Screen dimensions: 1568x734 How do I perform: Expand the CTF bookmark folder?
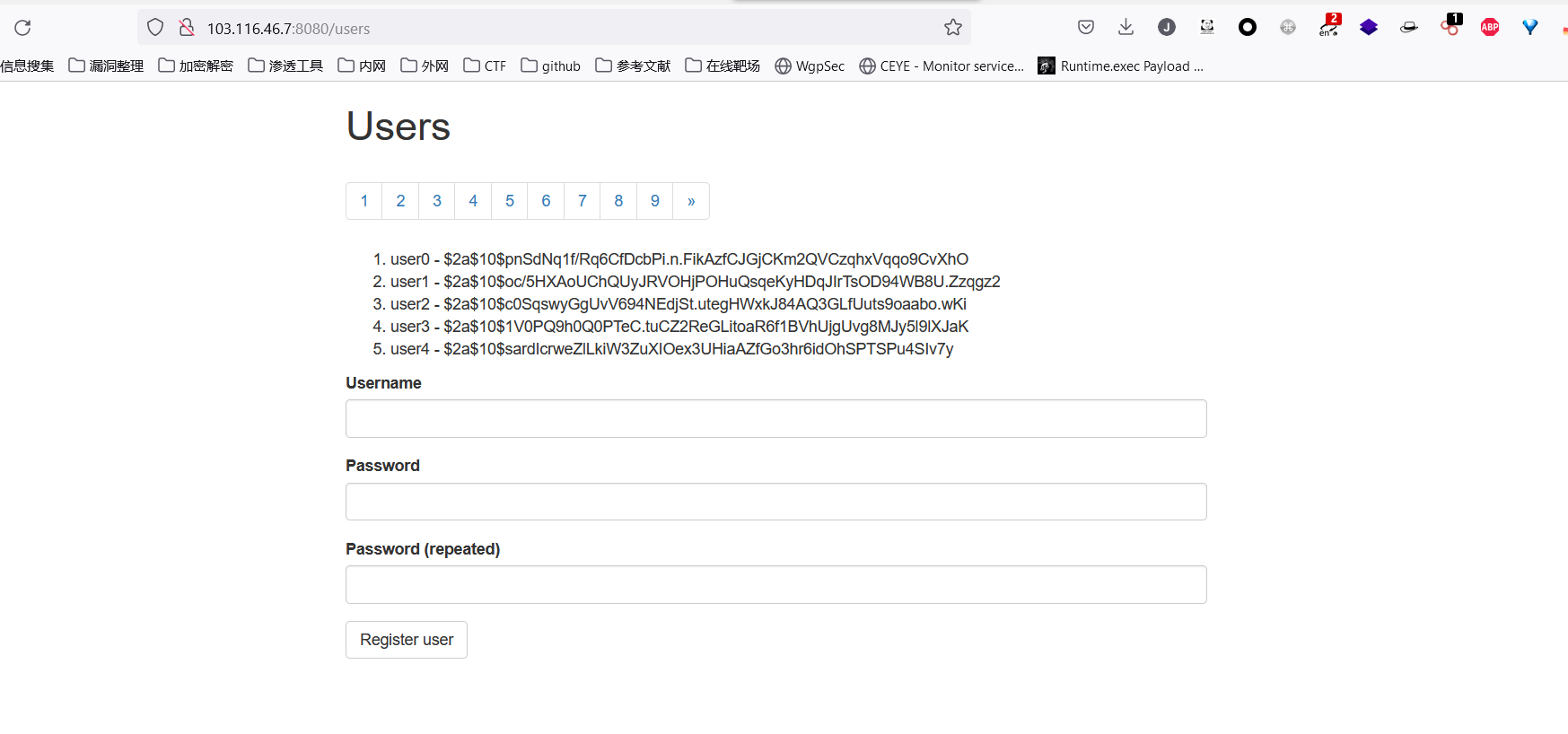pos(485,66)
